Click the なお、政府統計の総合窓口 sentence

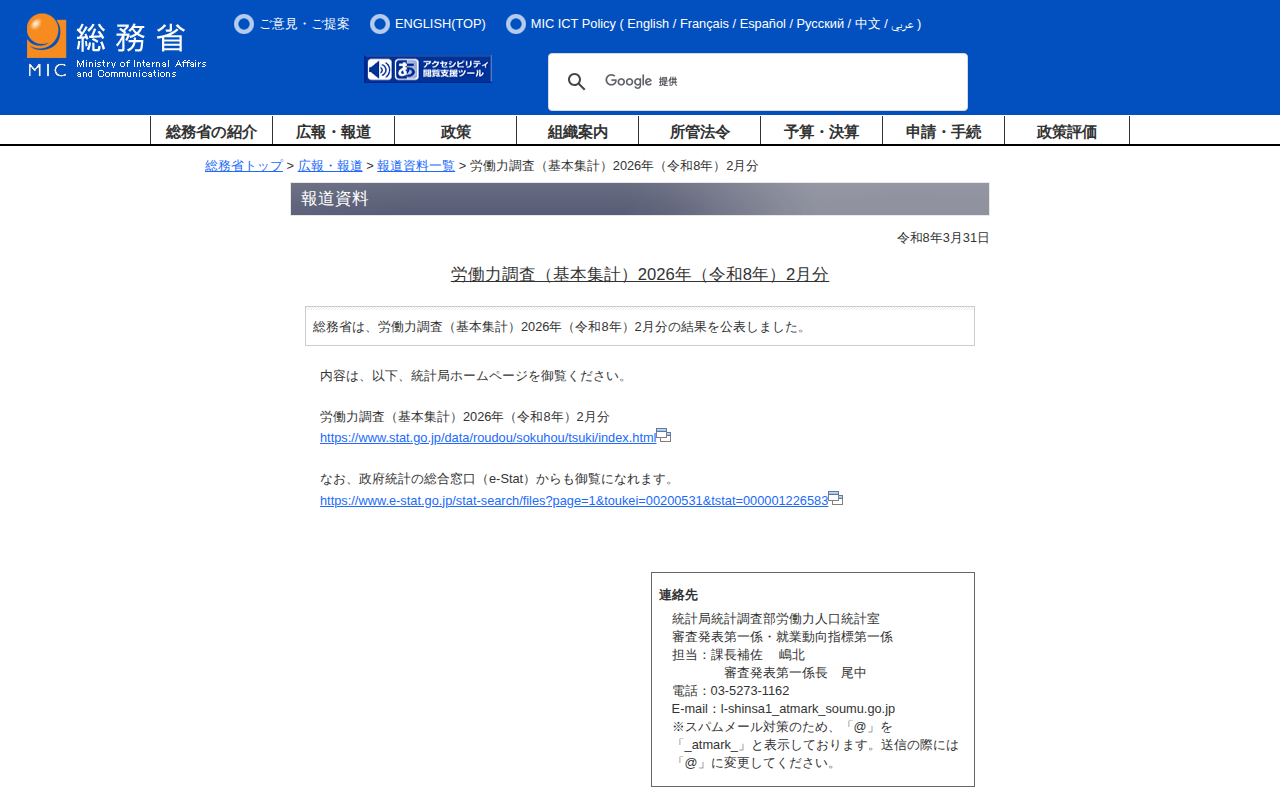(x=499, y=479)
